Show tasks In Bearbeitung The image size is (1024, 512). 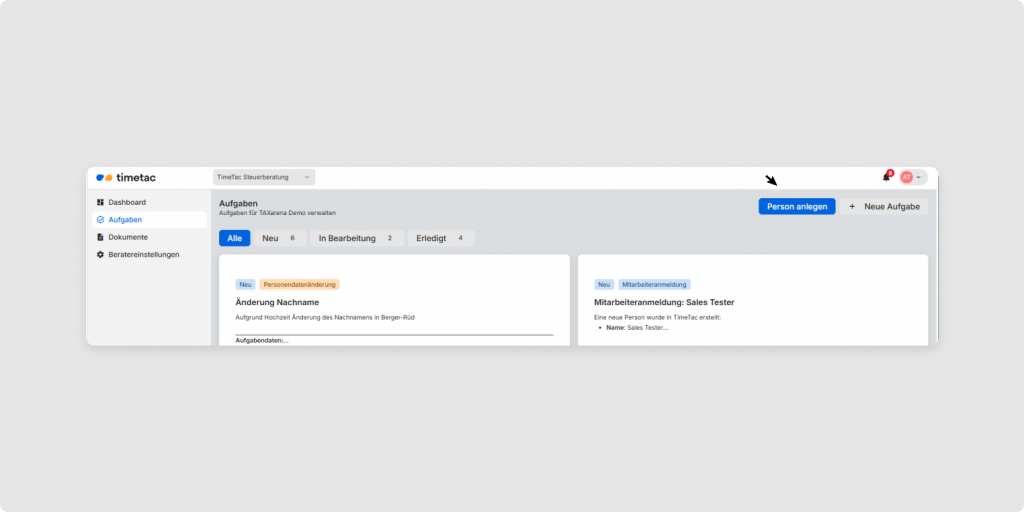click(357, 238)
